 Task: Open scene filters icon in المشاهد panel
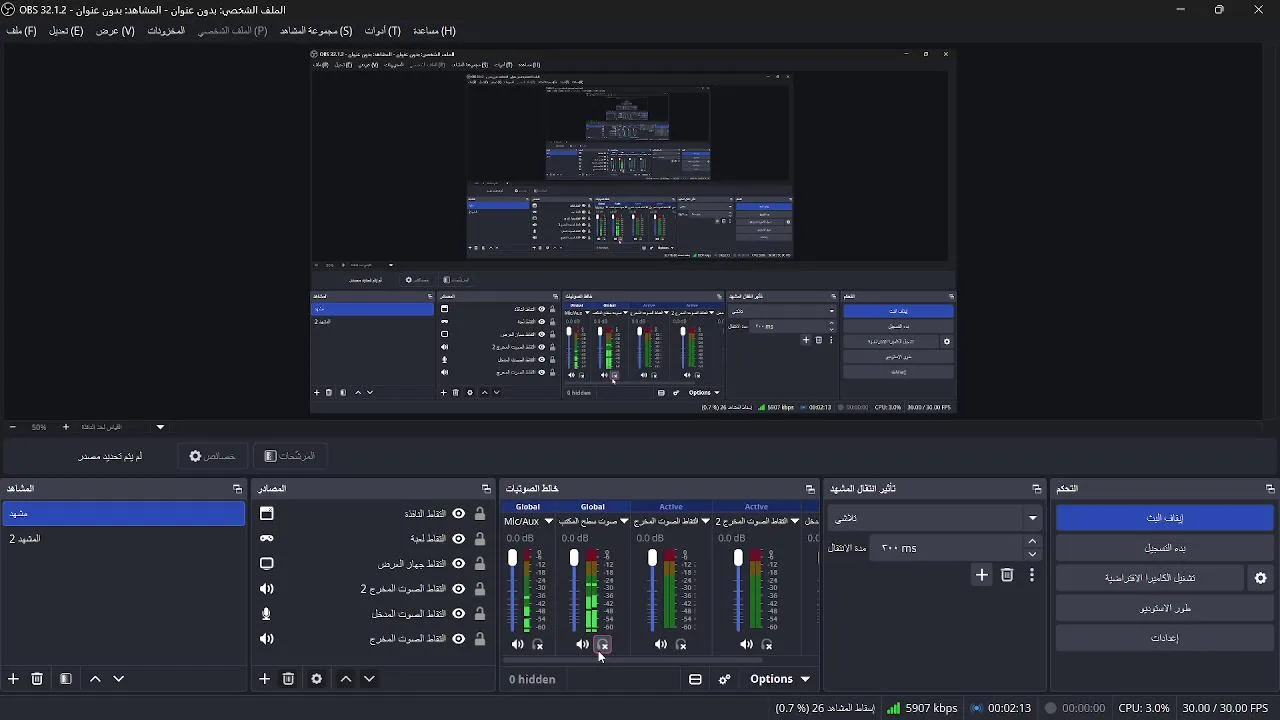(x=65, y=678)
